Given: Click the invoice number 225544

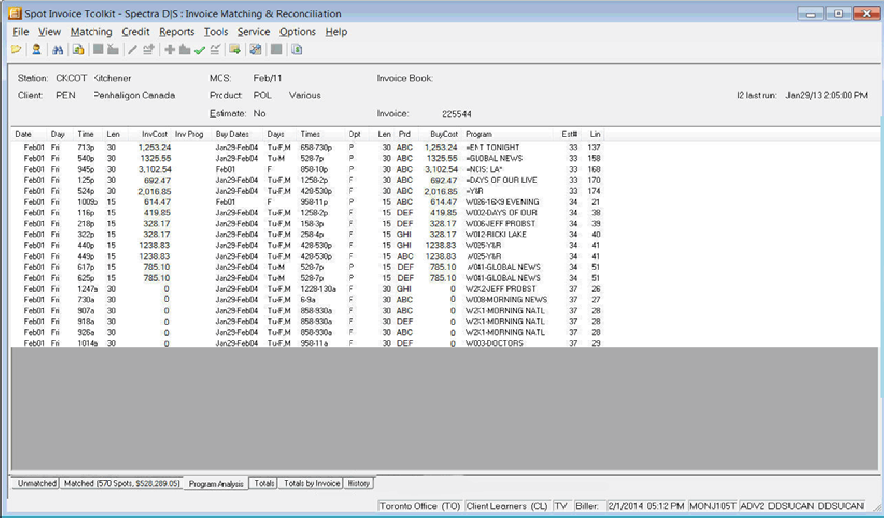Looking at the screenshot, I should coord(457,114).
